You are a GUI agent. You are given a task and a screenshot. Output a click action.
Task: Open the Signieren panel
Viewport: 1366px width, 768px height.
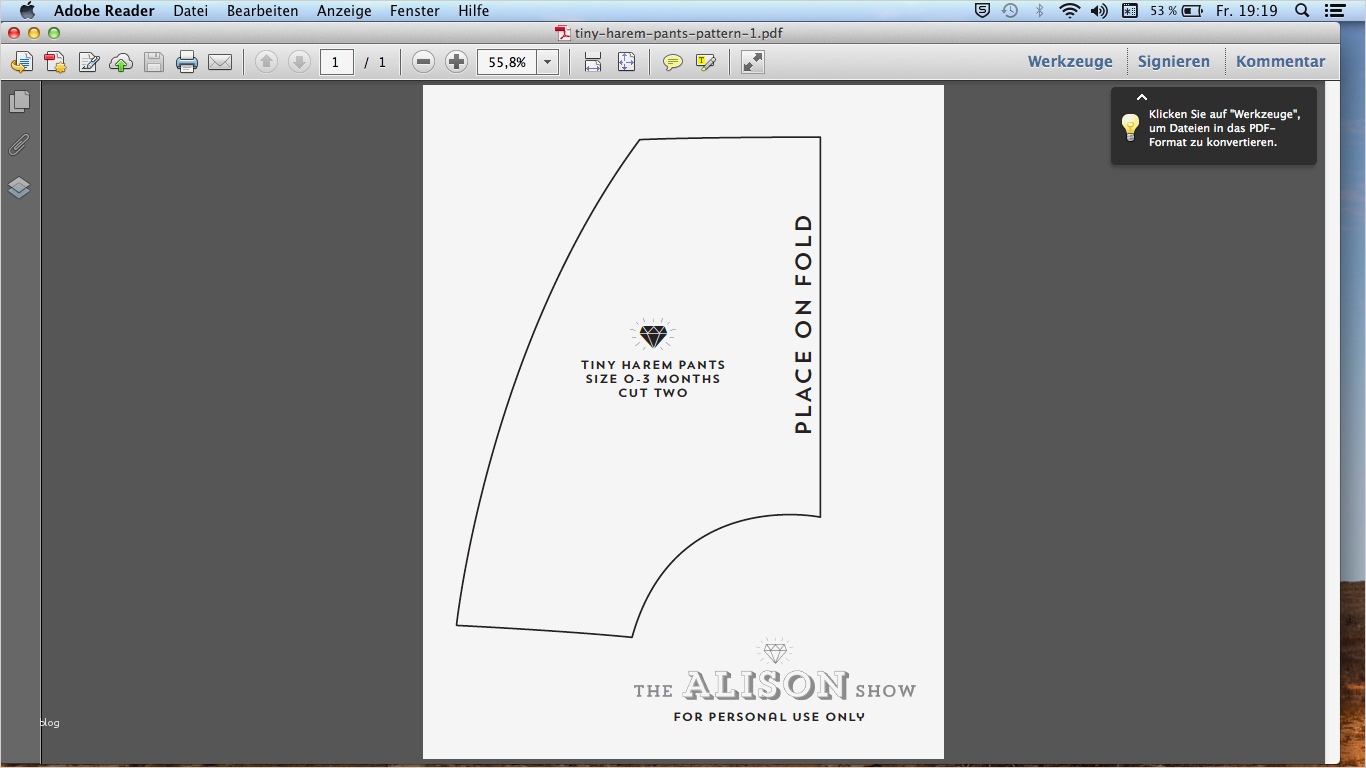pos(1174,62)
